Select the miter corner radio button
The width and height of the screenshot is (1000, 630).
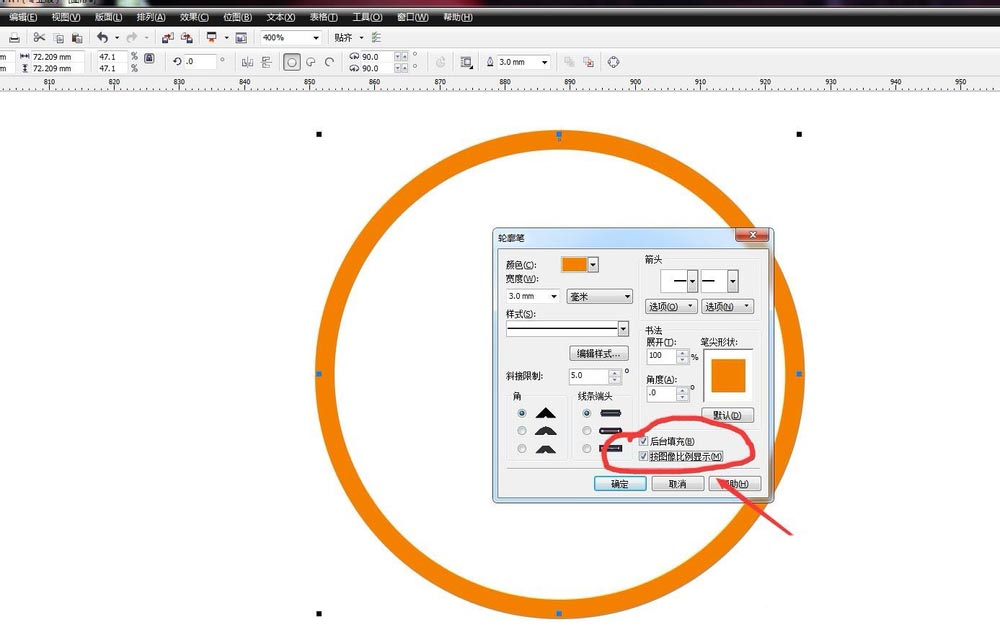click(x=522, y=413)
